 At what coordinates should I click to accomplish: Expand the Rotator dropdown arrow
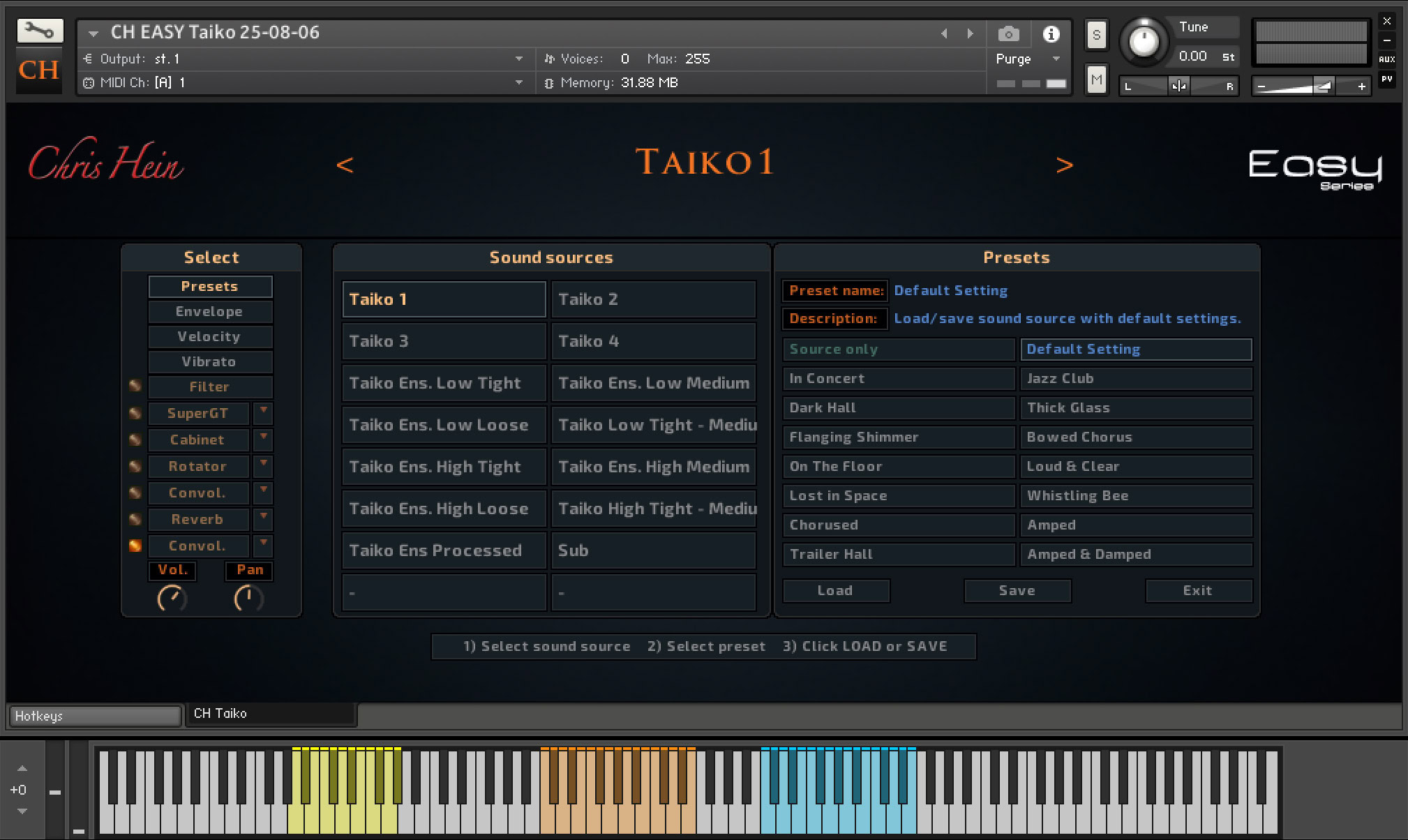[x=263, y=465]
